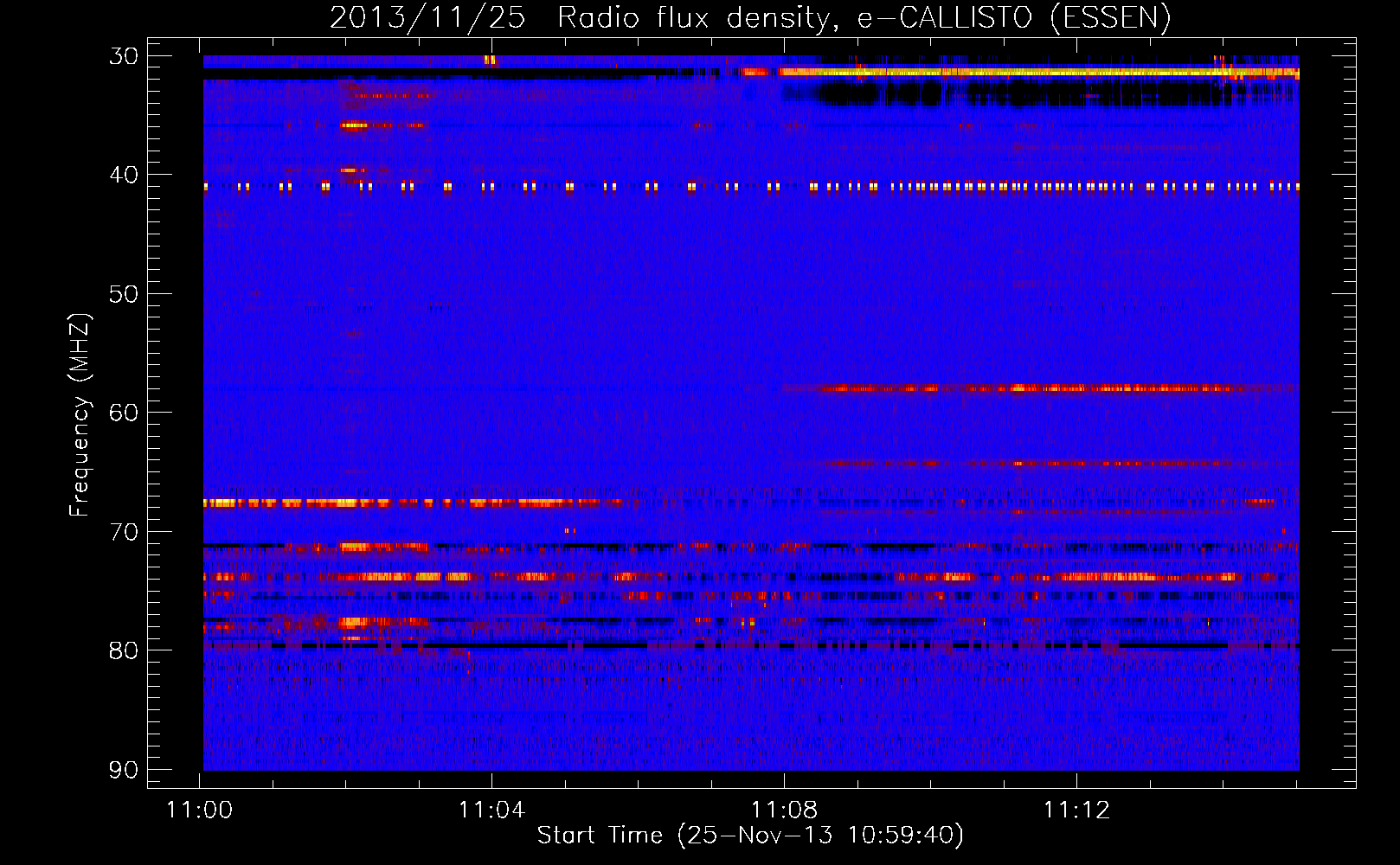Click the 90 frequency tick label

click(x=123, y=769)
